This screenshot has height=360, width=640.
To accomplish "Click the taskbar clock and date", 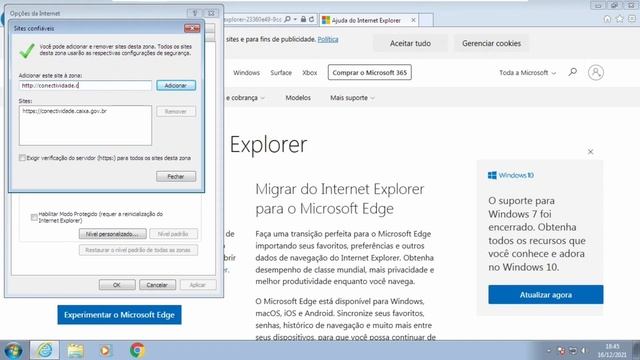I will click(612, 351).
